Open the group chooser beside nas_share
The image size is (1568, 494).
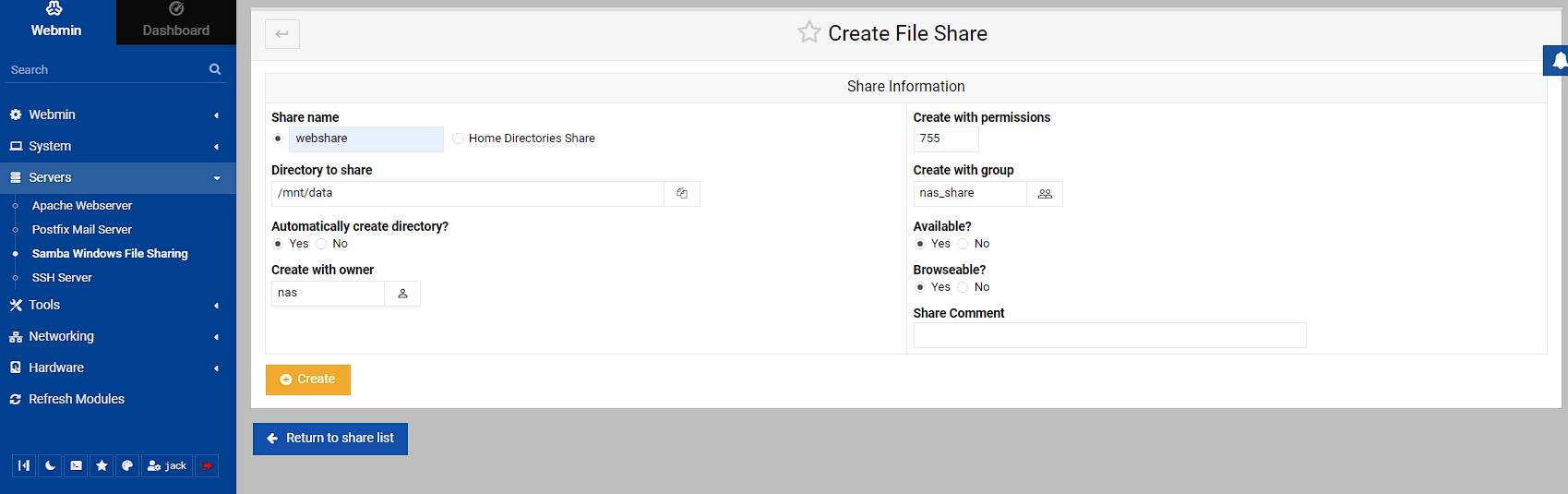(x=1045, y=194)
